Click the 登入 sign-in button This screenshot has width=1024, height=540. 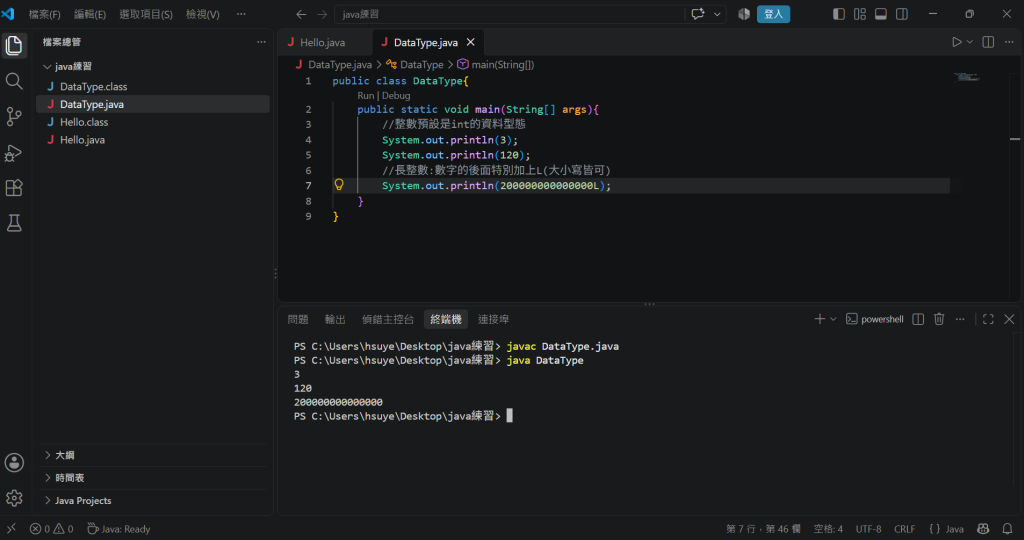coord(773,14)
